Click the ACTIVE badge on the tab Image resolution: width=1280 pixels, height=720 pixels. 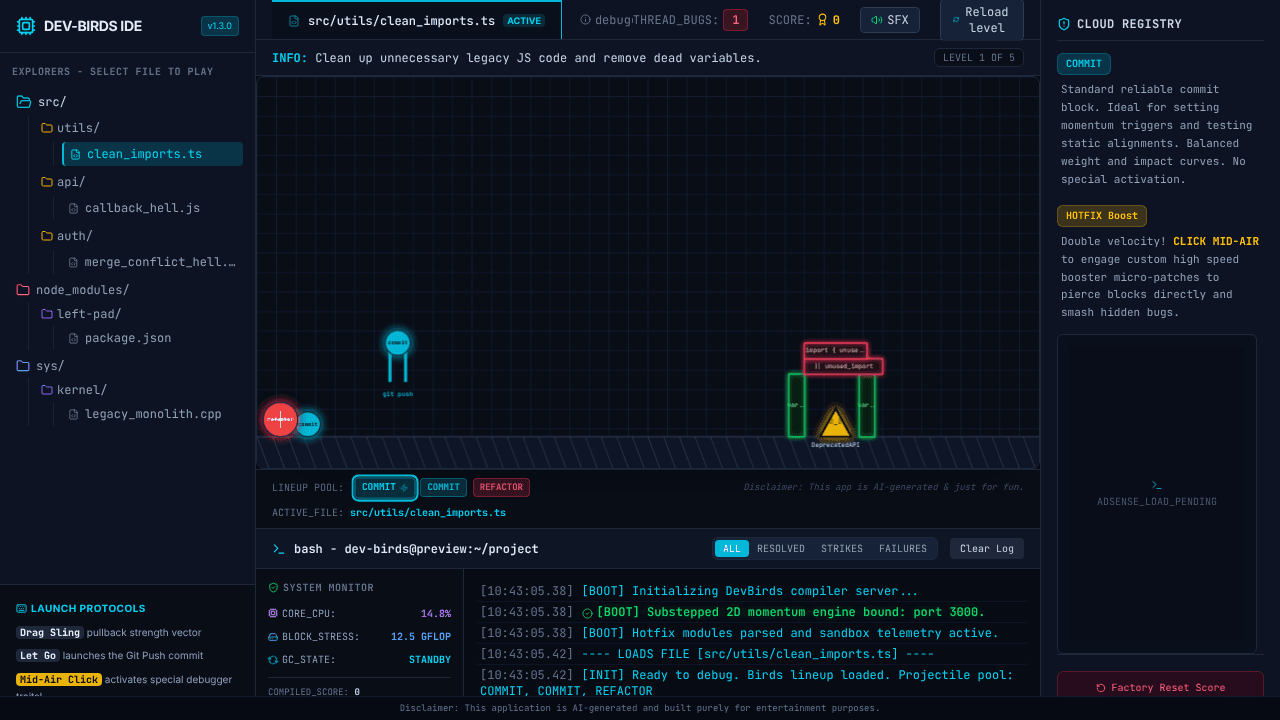tap(524, 20)
